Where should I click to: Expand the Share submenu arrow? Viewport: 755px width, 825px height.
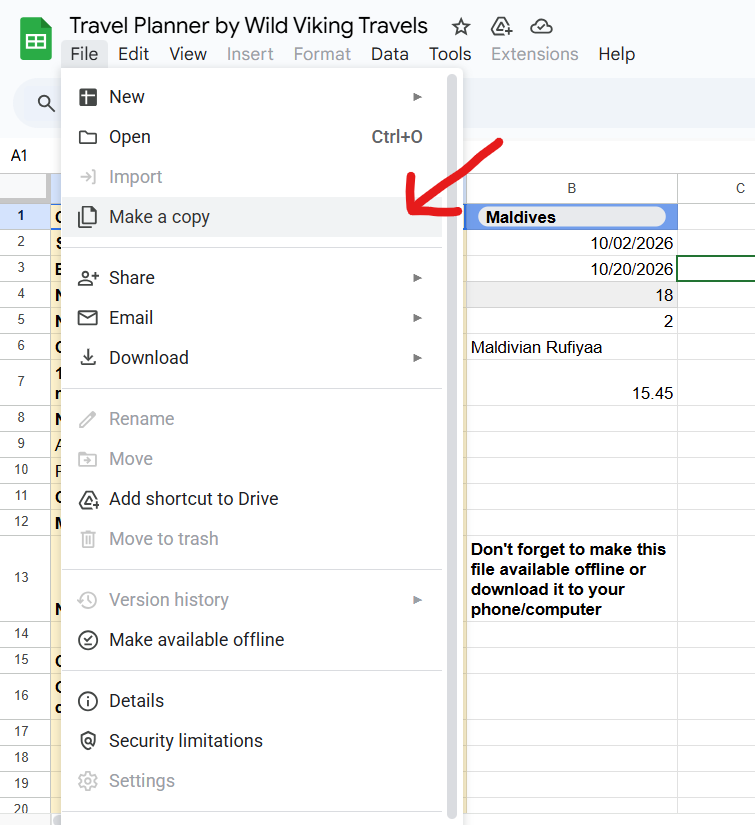[x=417, y=278]
